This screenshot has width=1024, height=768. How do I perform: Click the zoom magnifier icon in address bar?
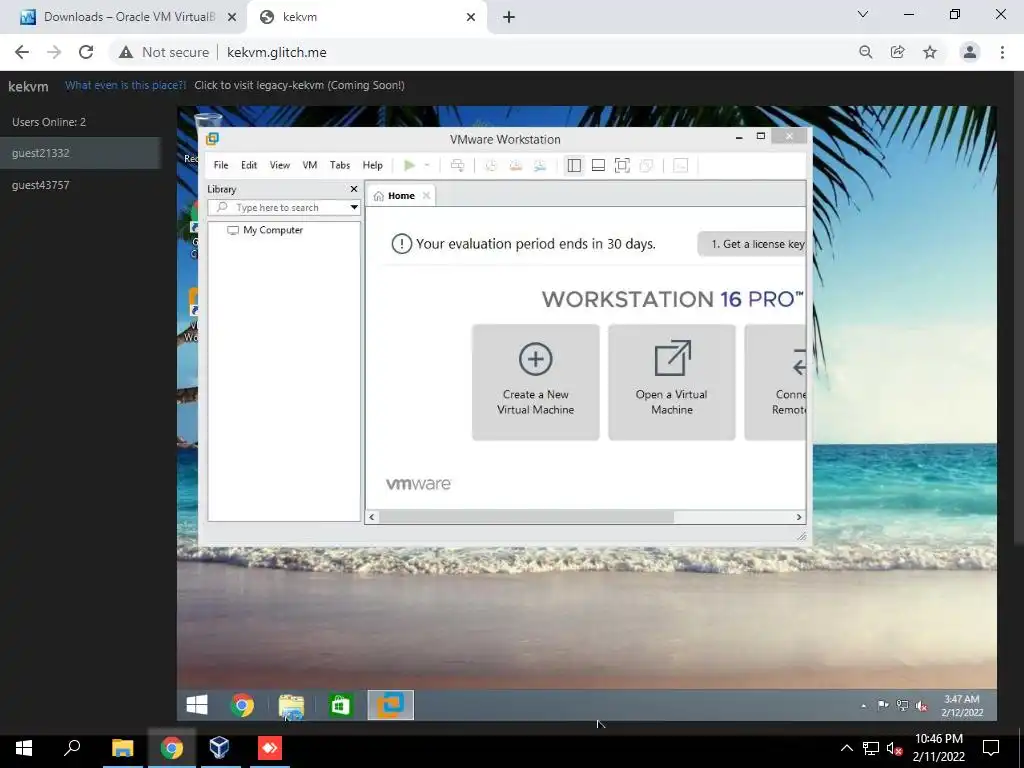point(865,52)
